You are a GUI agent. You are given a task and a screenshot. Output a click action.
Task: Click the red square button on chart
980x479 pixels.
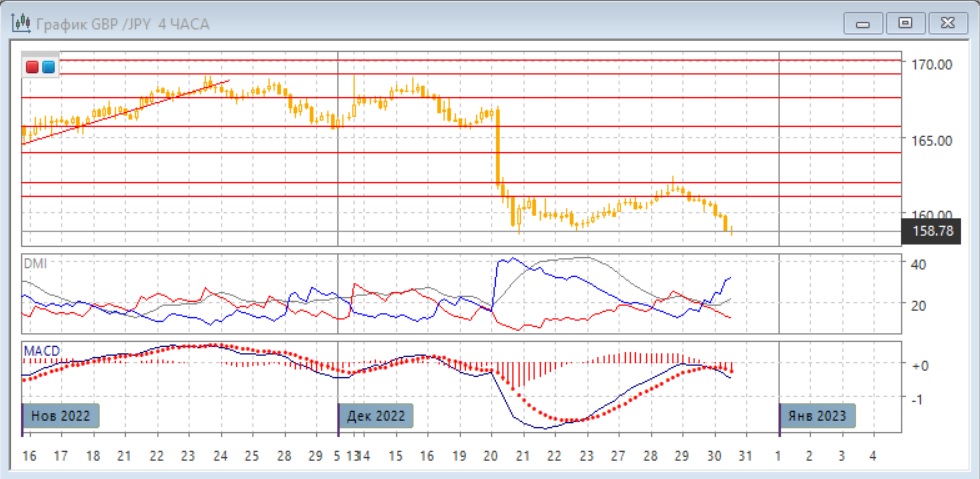[32, 67]
